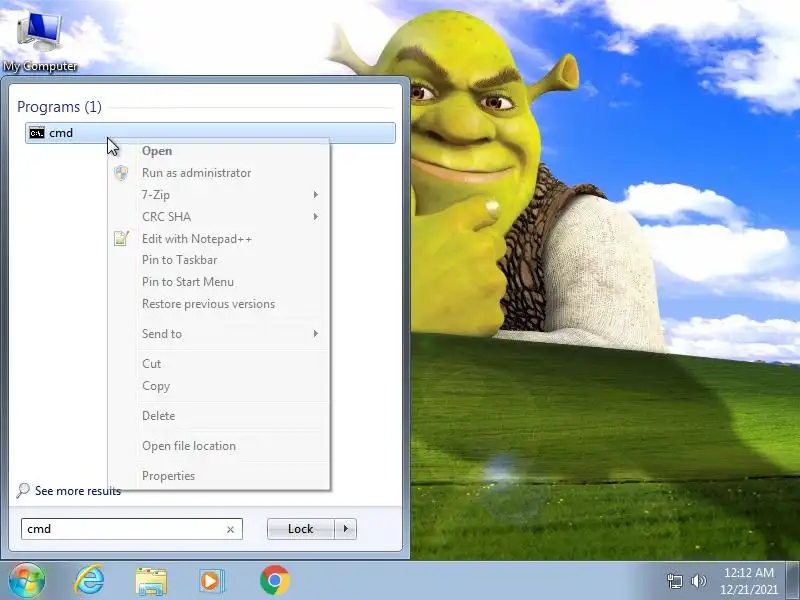
Task: Click See more results link
Action: coord(78,491)
